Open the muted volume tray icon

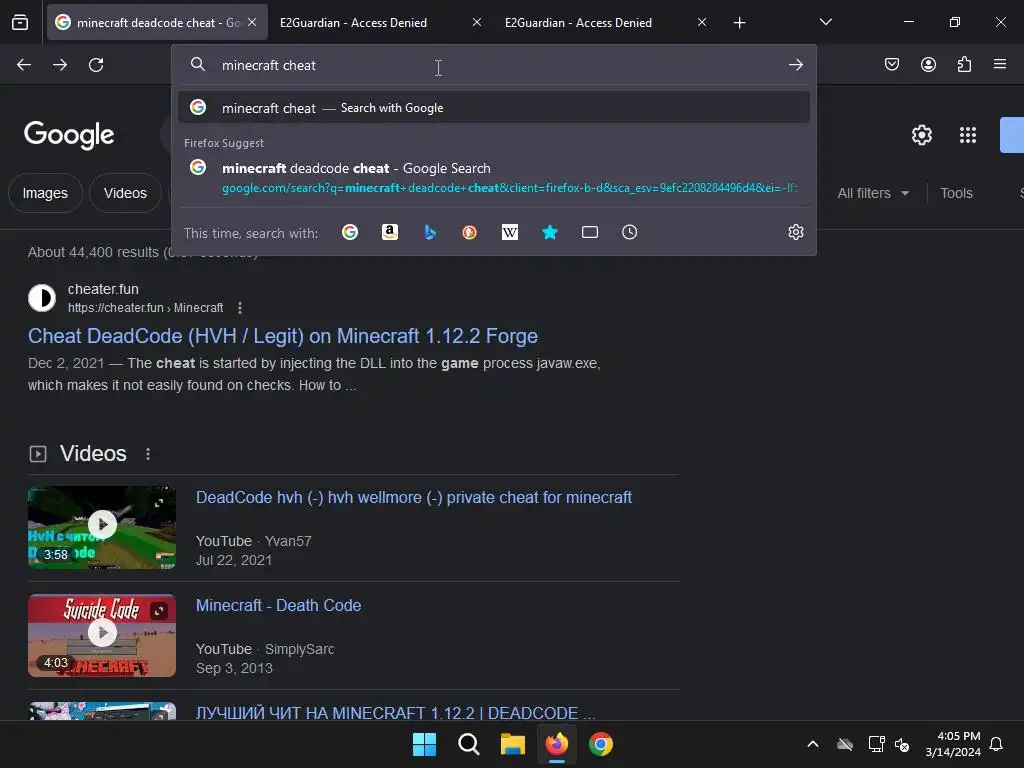902,744
